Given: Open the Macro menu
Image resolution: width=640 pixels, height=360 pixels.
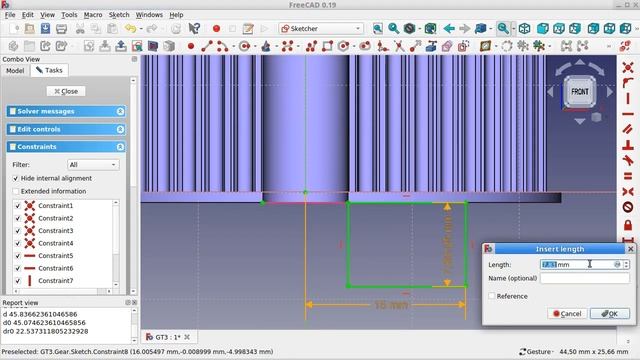Looking at the screenshot, I should click(x=93, y=15).
